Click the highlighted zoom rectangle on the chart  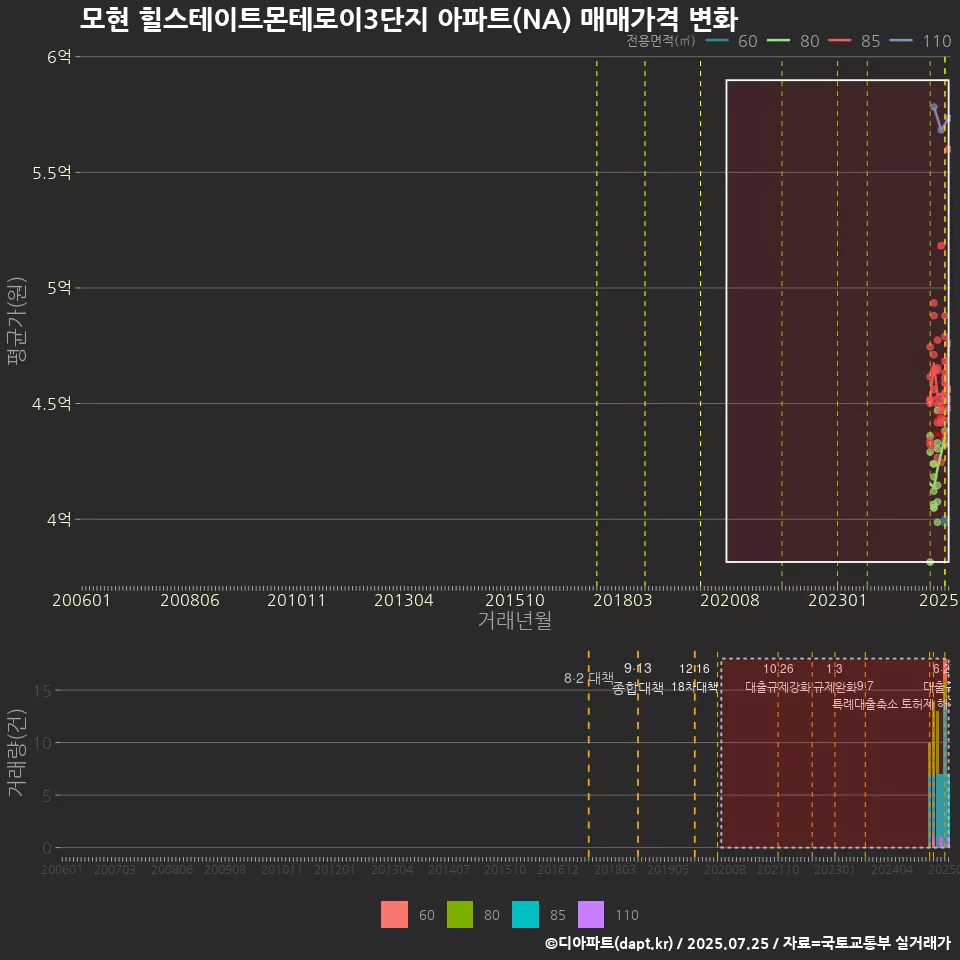pyautogui.click(x=836, y=320)
